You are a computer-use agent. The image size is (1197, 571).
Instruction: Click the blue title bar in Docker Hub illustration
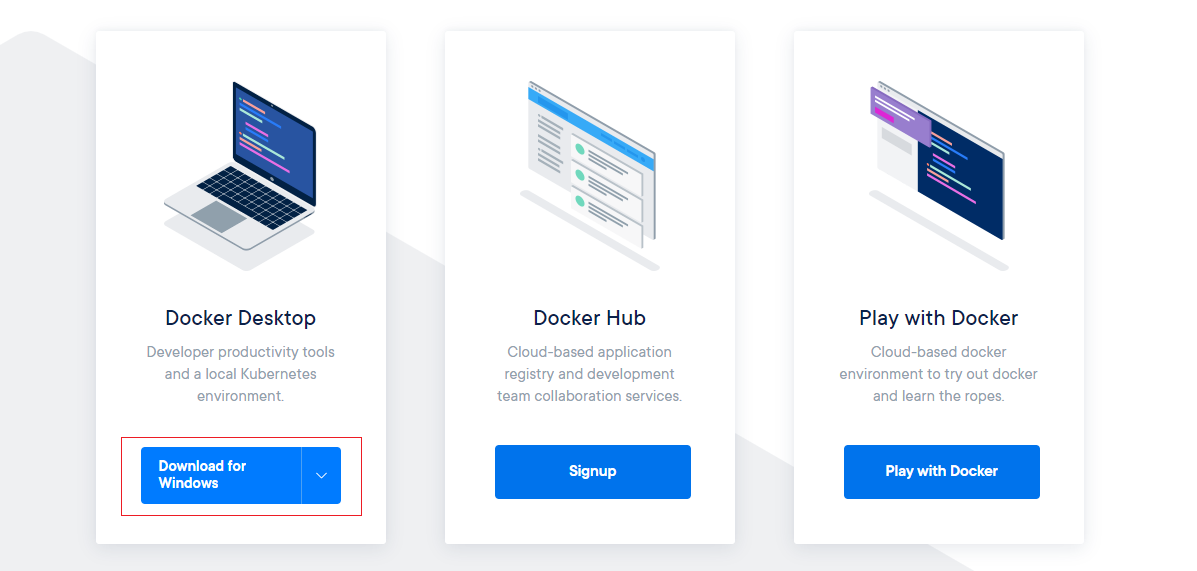[x=591, y=126]
